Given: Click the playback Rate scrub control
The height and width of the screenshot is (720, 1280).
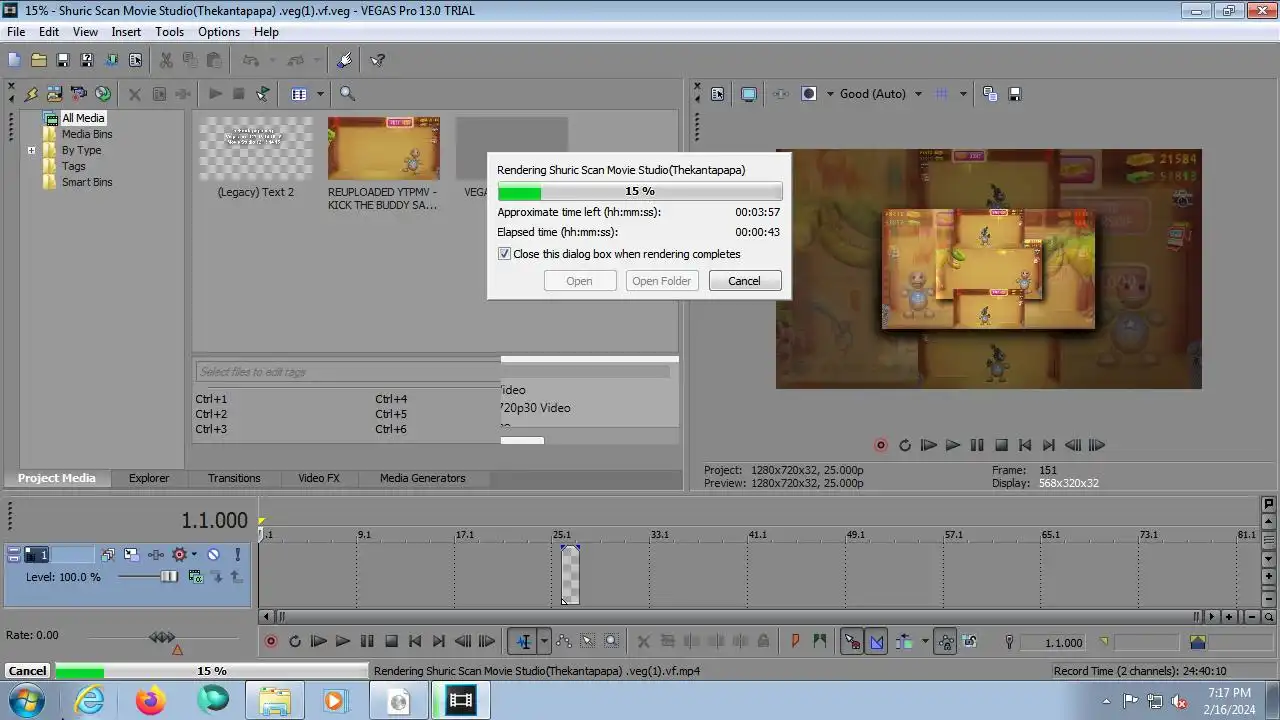Looking at the screenshot, I should pyautogui.click(x=162, y=637).
